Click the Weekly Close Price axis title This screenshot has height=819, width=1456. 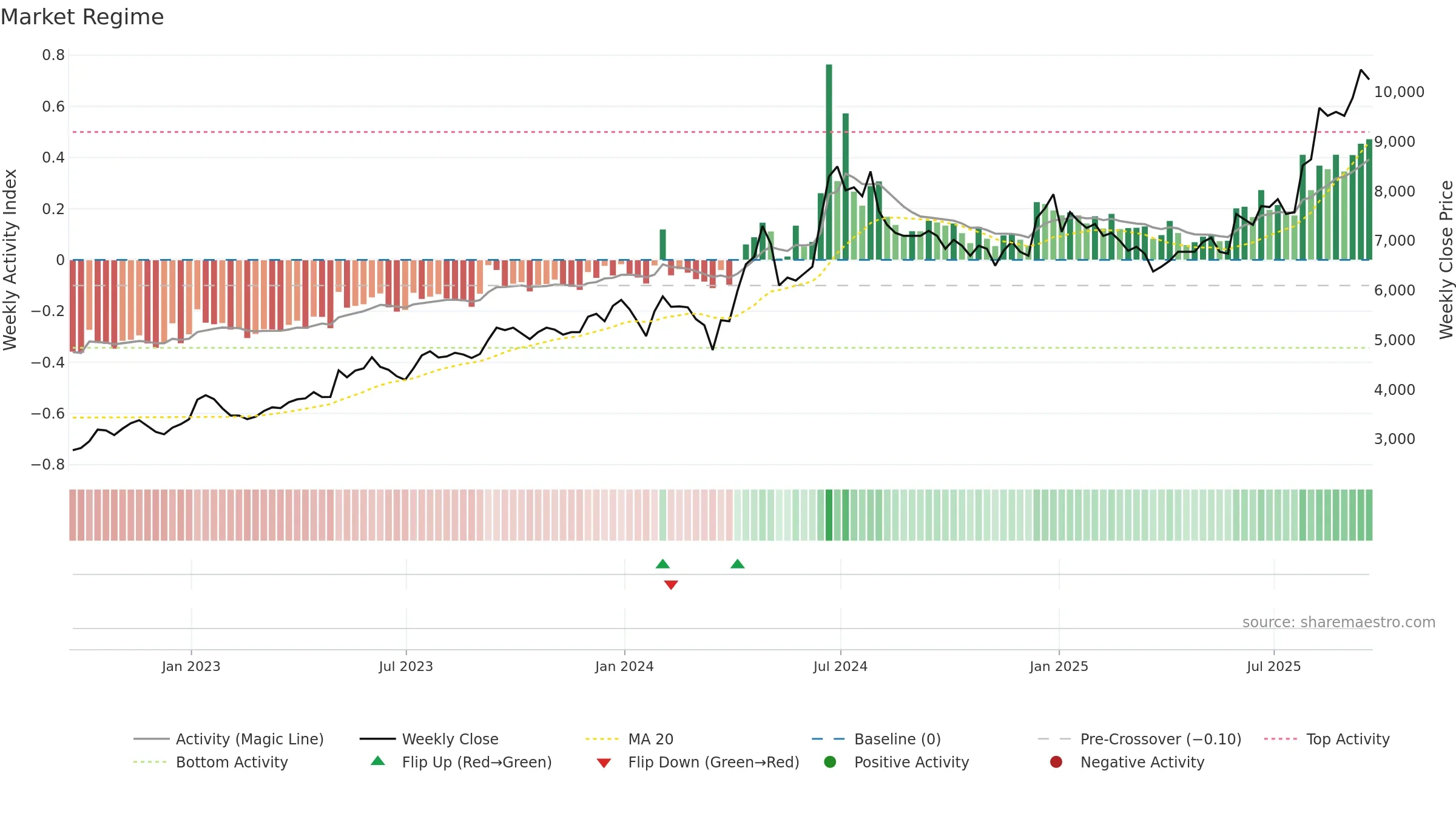1446,260
